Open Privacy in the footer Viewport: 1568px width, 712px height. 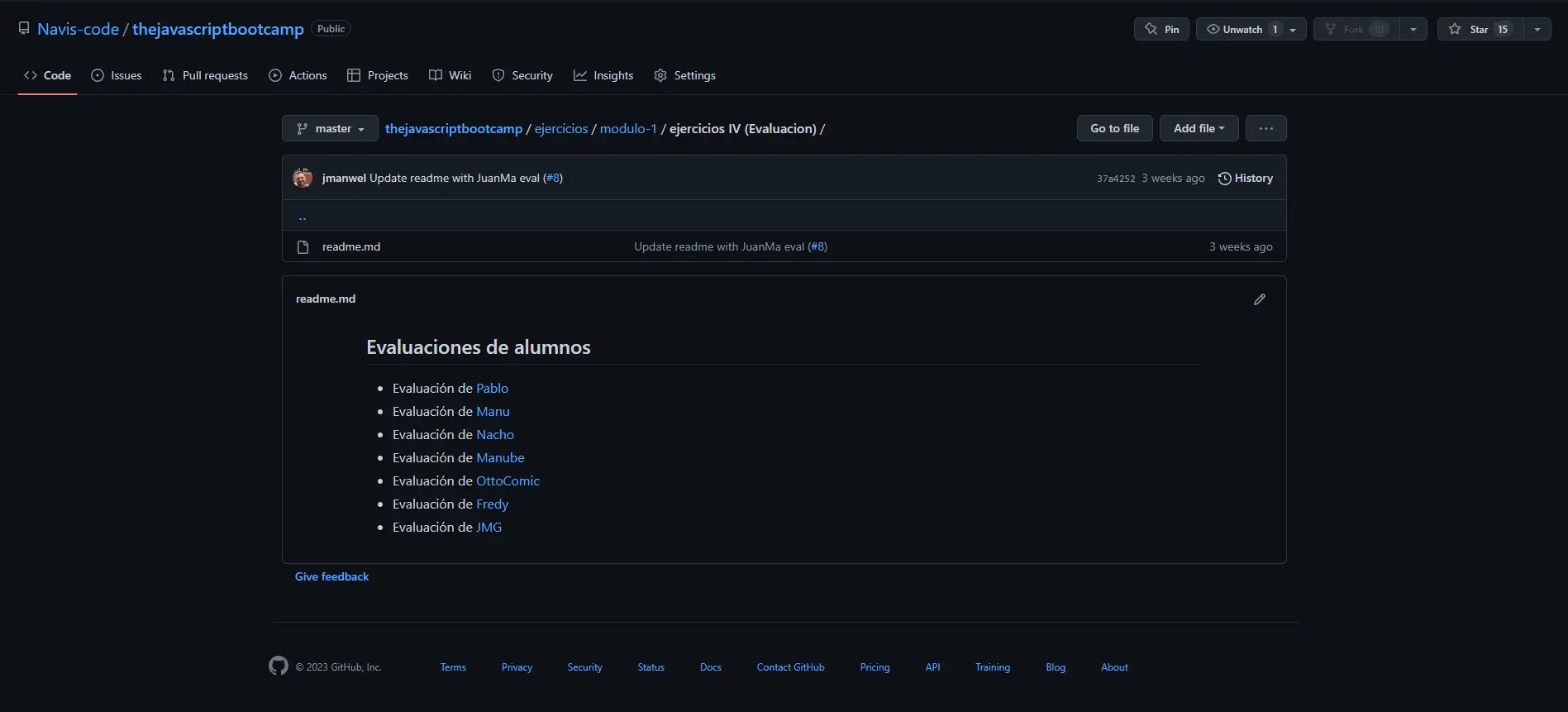pyautogui.click(x=517, y=667)
